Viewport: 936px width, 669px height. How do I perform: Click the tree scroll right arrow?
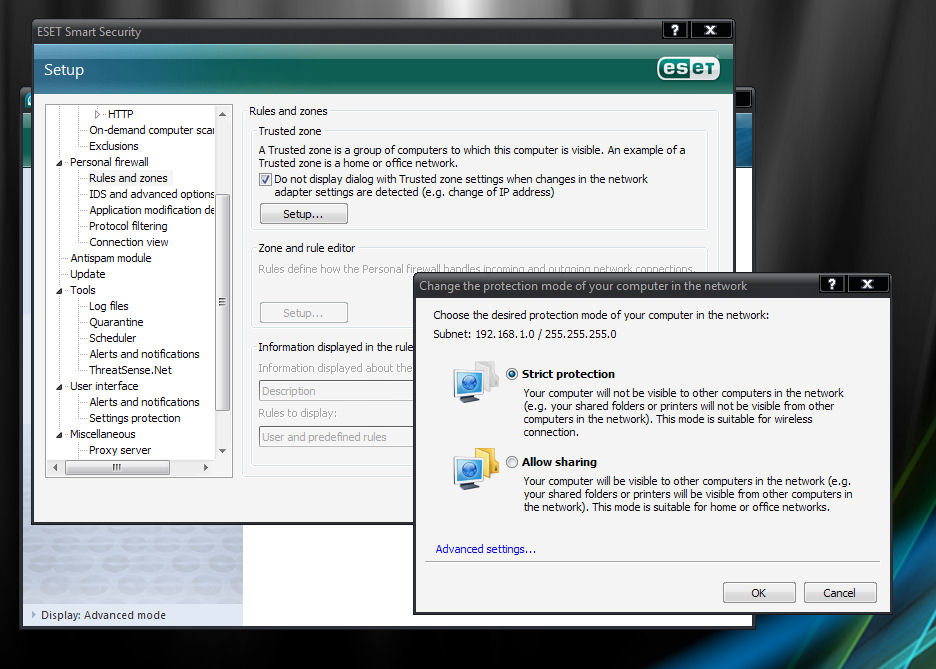pos(206,468)
